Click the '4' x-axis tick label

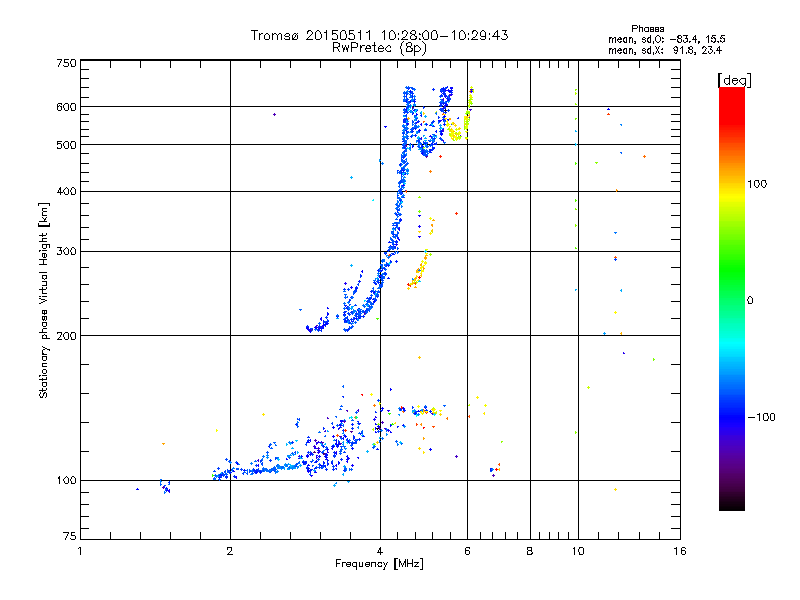tap(380, 551)
